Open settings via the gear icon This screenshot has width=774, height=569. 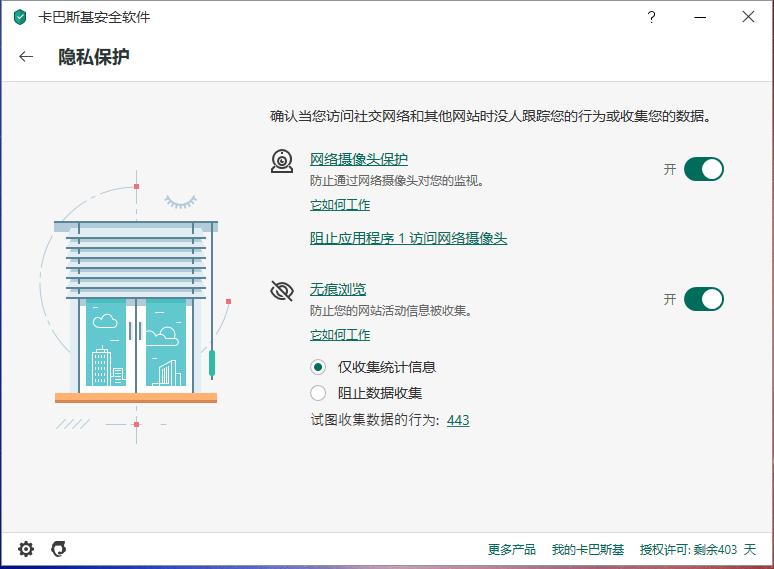(x=26, y=549)
